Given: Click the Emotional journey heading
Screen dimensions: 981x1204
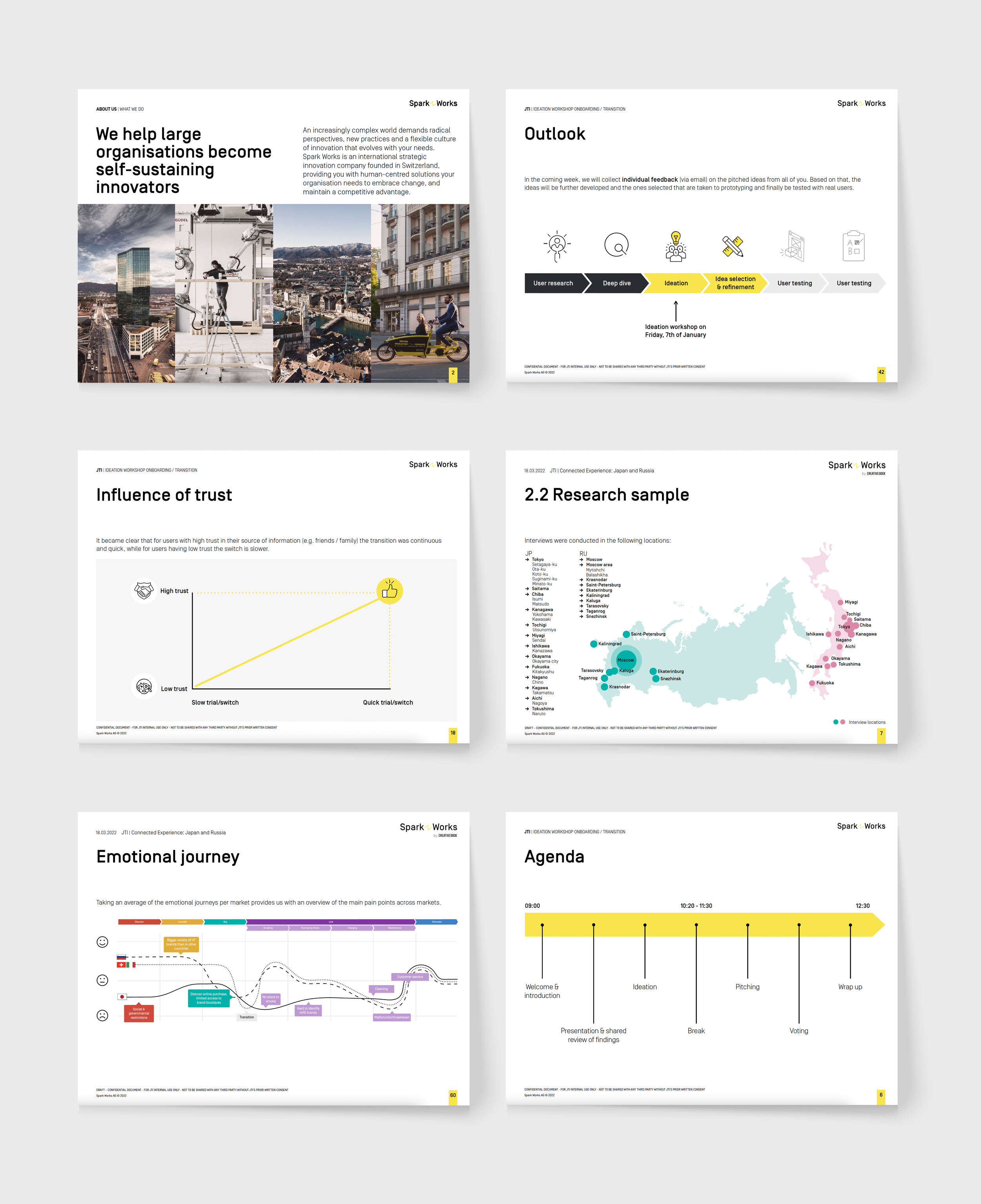Looking at the screenshot, I should (x=168, y=857).
